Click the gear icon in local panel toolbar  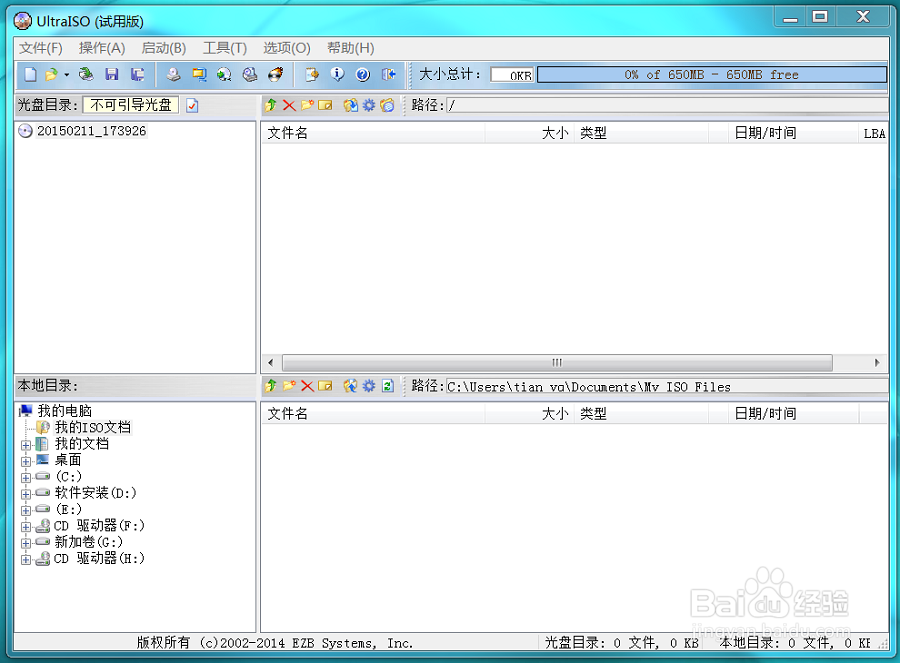[x=369, y=386]
